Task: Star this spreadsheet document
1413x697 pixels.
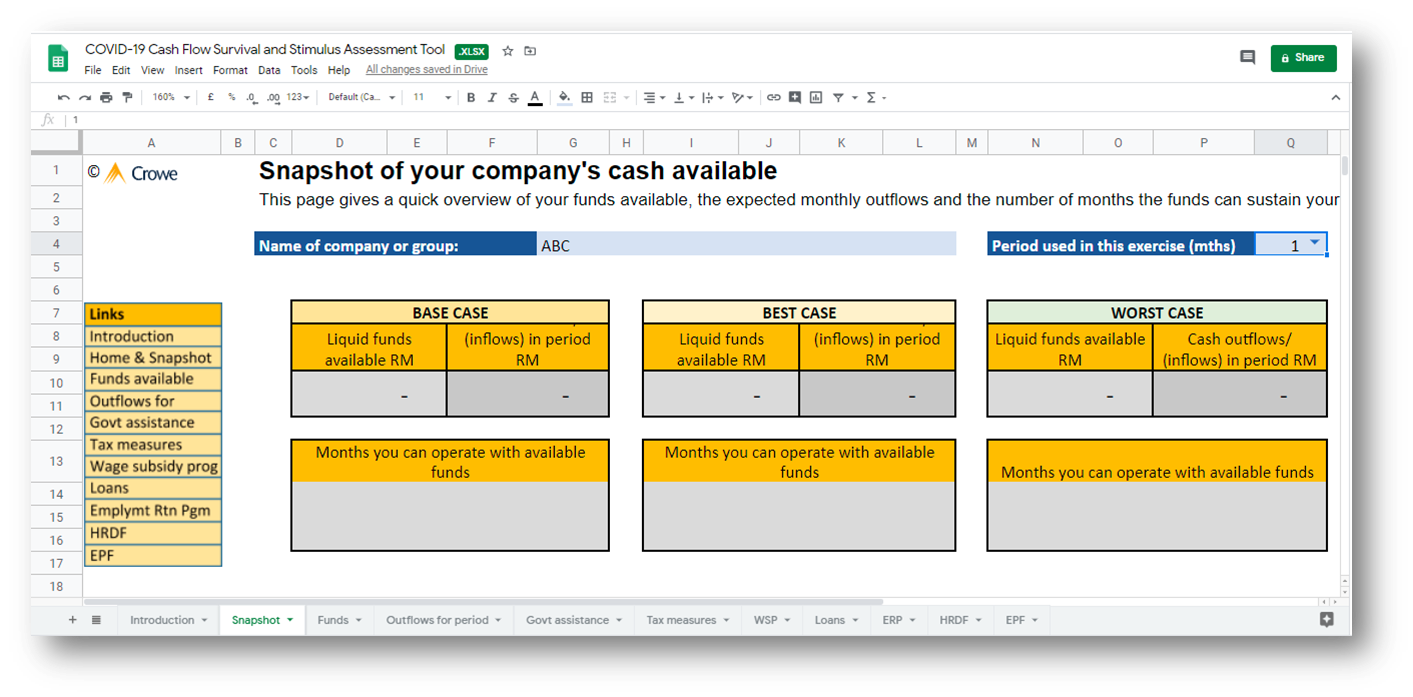Action: [x=508, y=51]
